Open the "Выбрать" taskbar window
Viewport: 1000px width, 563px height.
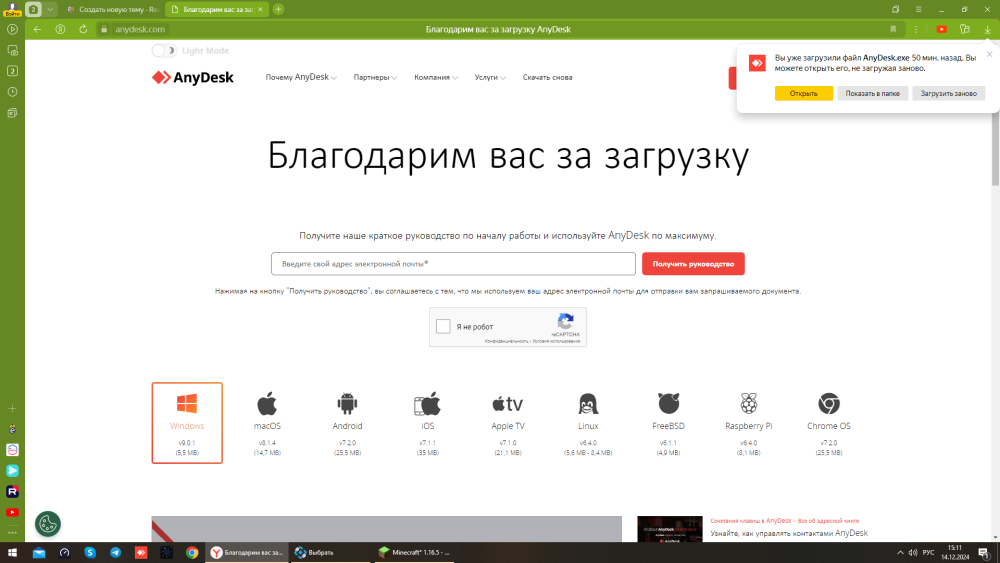pos(329,553)
